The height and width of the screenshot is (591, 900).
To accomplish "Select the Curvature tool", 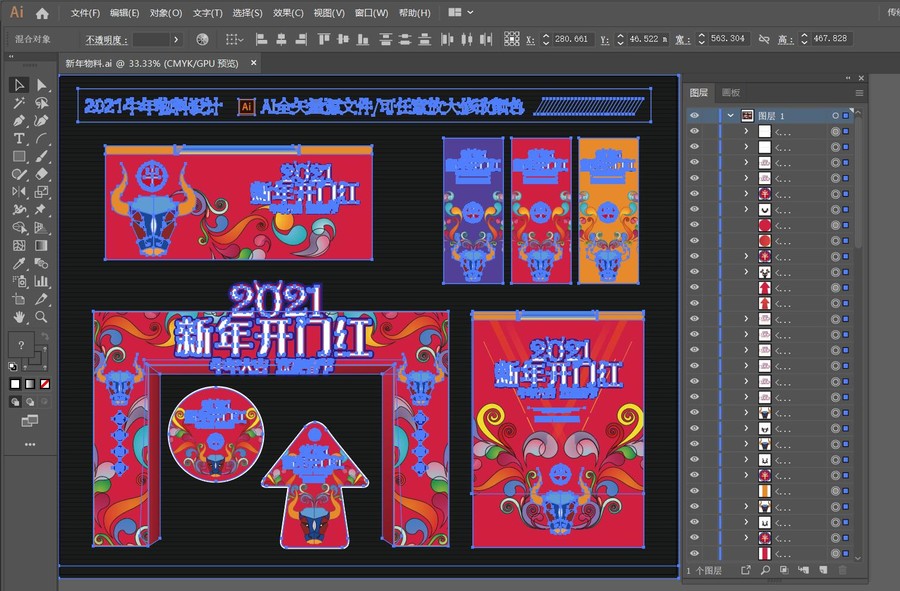I will 41,121.
